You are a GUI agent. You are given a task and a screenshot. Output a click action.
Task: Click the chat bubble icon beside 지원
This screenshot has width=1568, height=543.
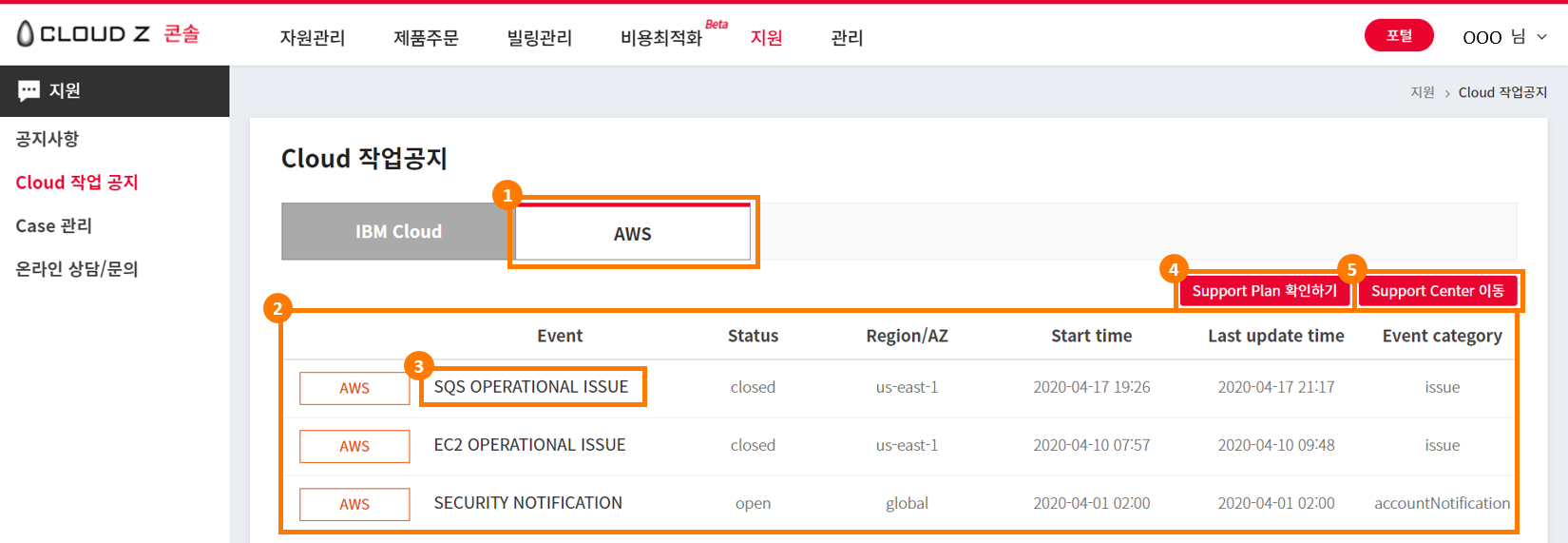coord(29,90)
